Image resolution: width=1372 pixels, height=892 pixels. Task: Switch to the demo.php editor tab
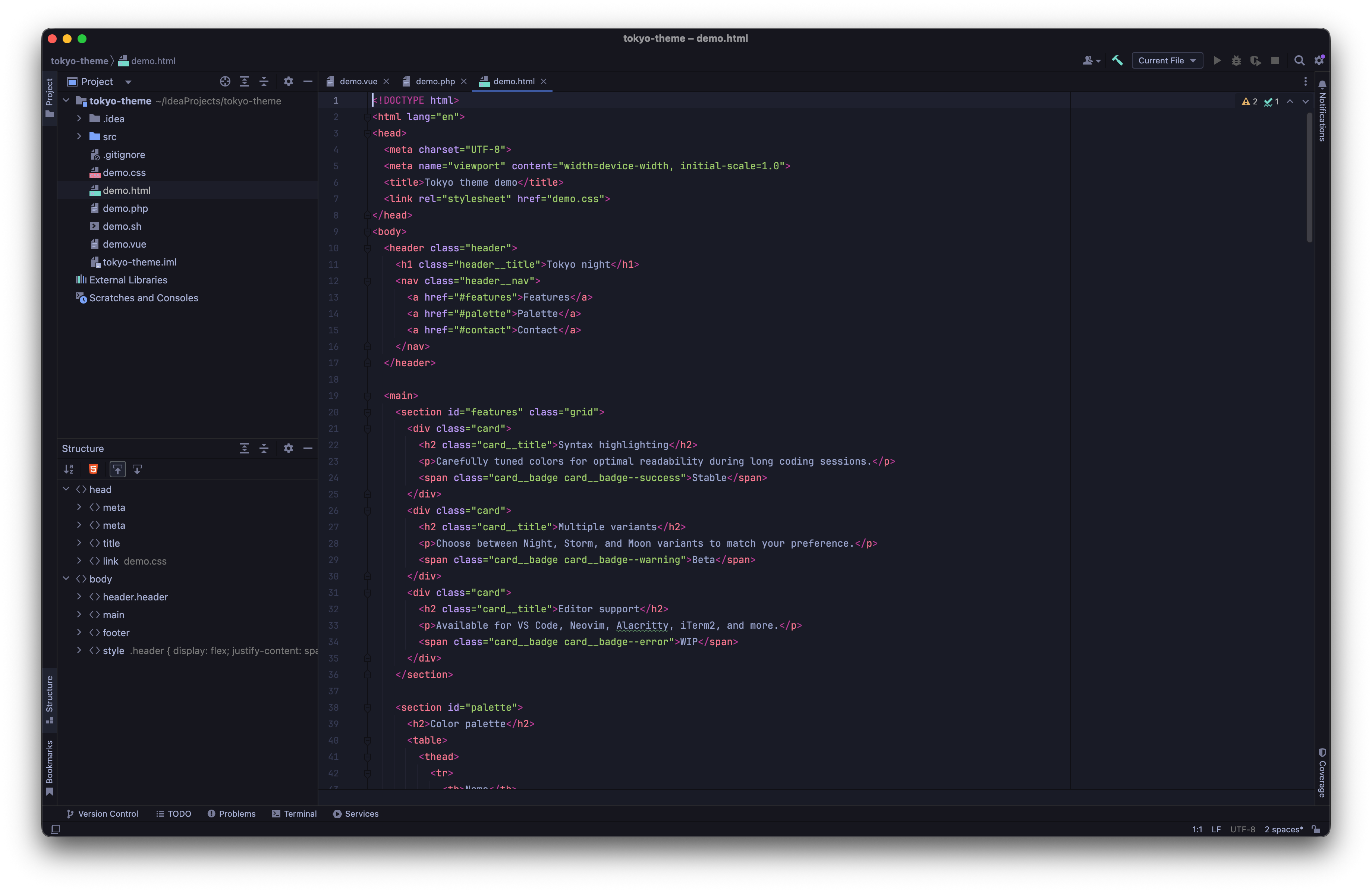point(435,81)
